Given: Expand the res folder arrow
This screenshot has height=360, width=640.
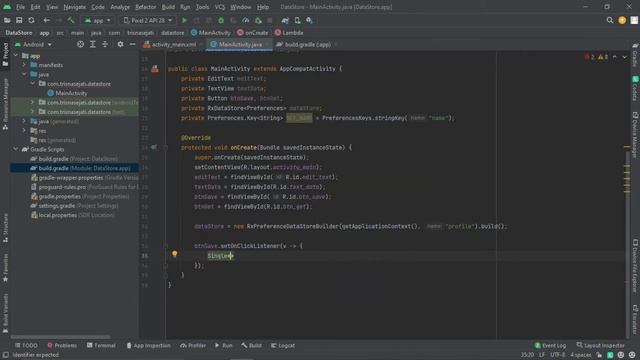Looking at the screenshot, I should click(x=24, y=131).
